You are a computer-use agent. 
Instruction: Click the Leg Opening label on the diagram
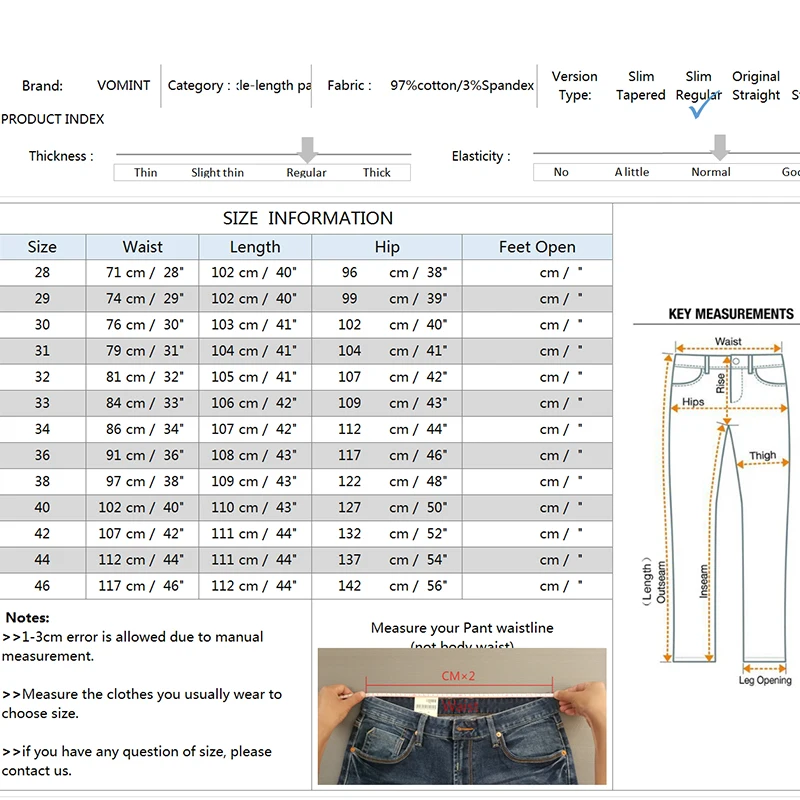pos(765,680)
